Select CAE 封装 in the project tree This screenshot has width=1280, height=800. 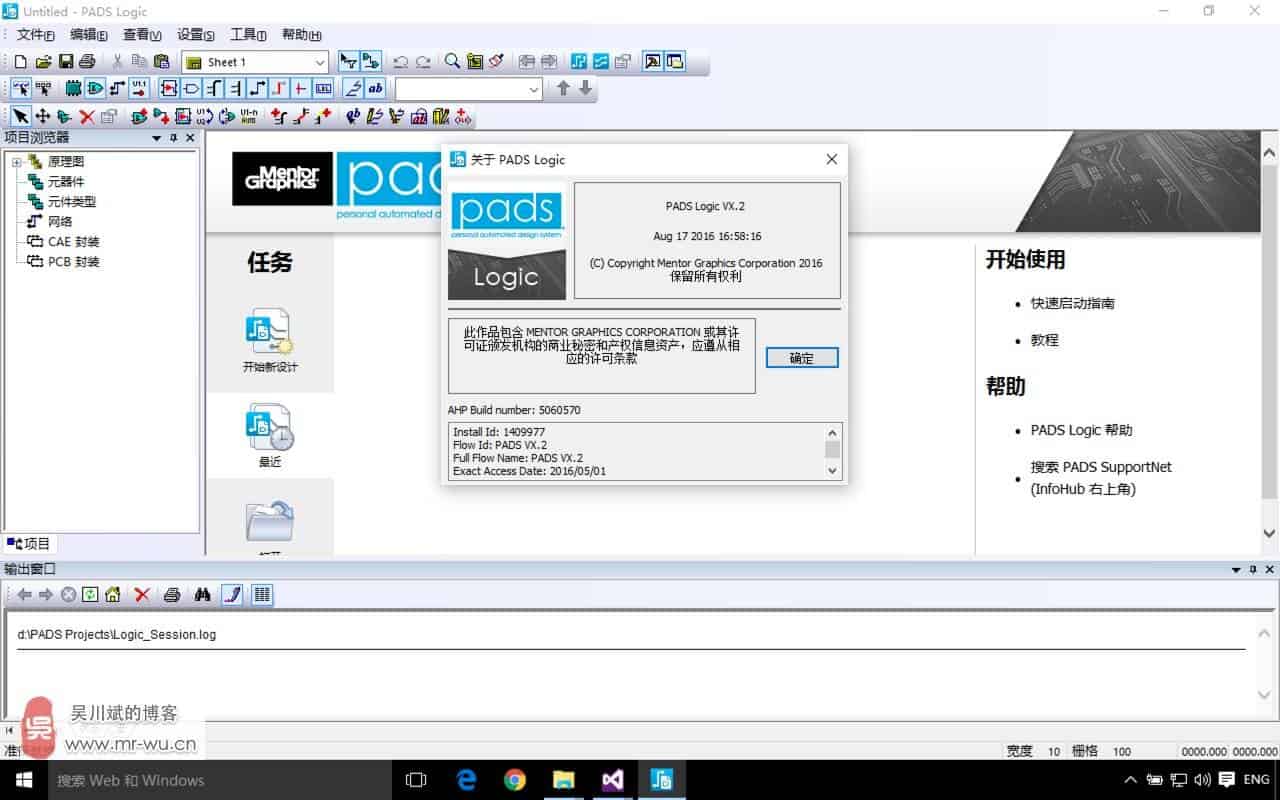tap(74, 242)
